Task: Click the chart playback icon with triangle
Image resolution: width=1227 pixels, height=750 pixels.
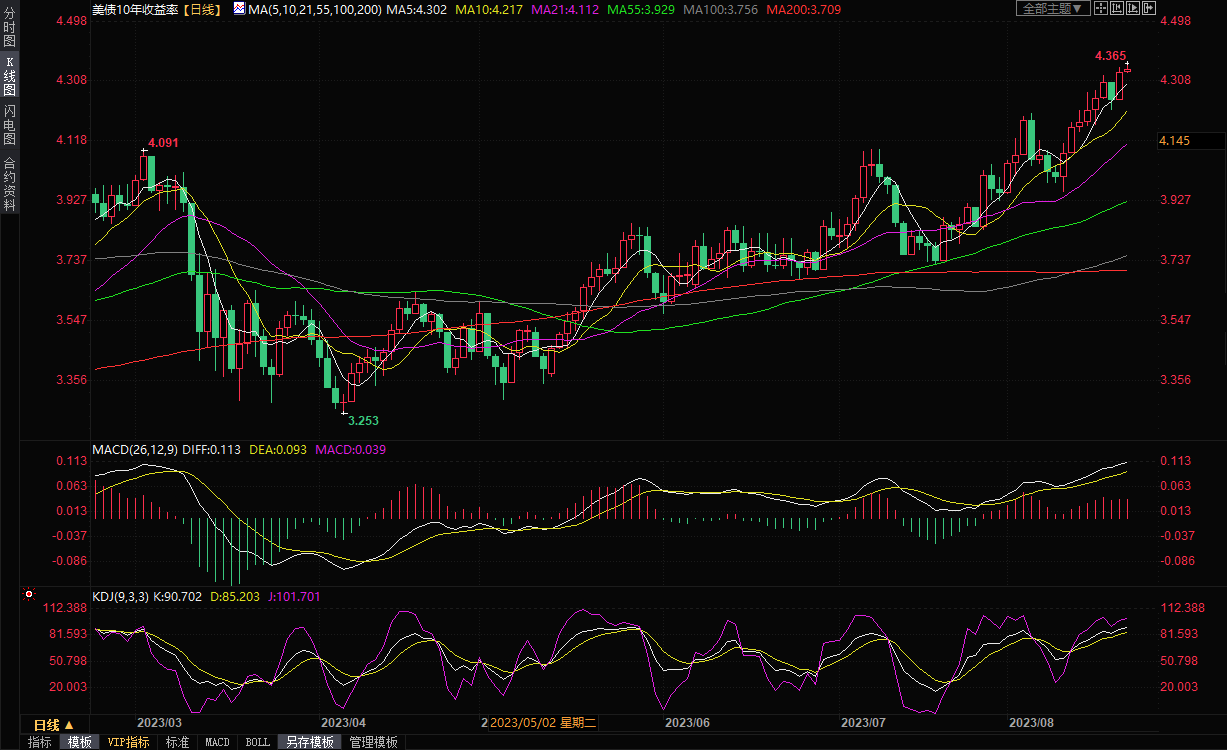Action: pos(1133,9)
